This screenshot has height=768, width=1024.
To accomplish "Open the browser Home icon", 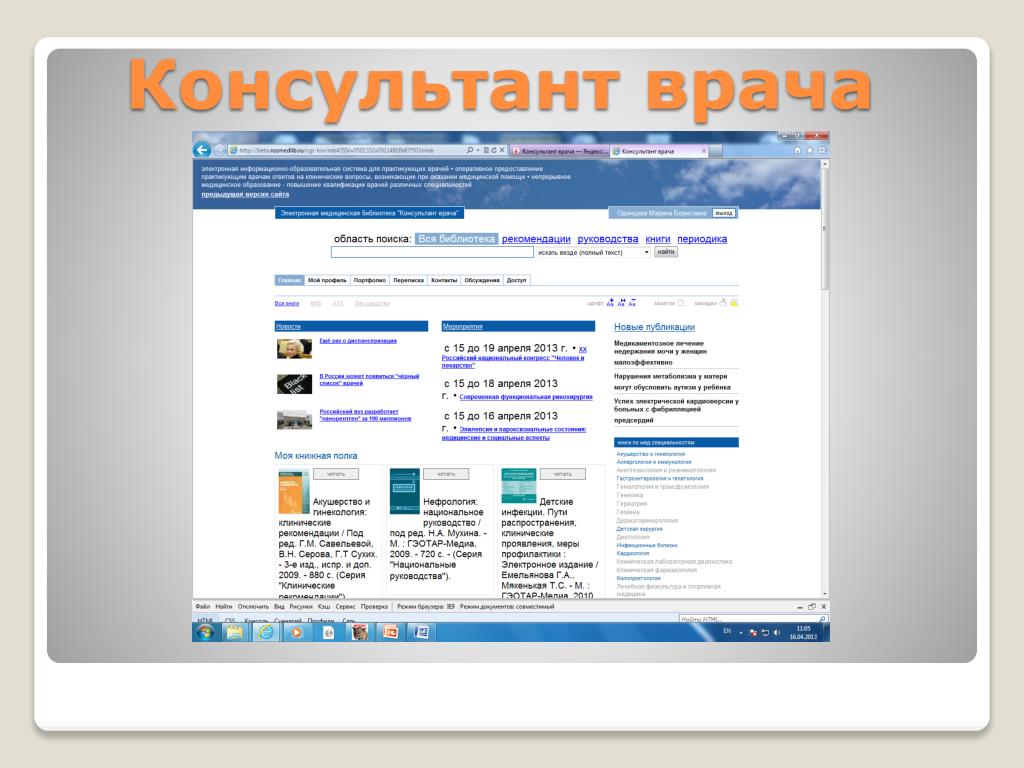I will click(797, 150).
